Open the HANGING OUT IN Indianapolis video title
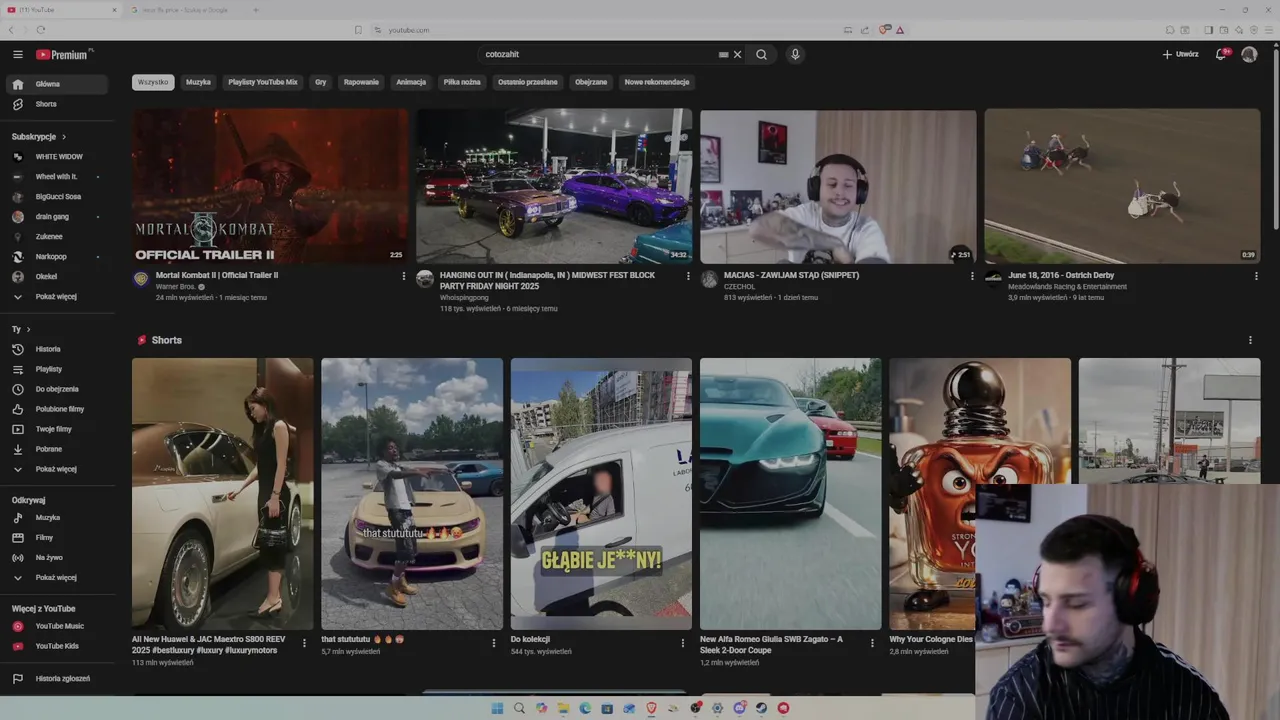Image resolution: width=1280 pixels, height=720 pixels. [548, 280]
